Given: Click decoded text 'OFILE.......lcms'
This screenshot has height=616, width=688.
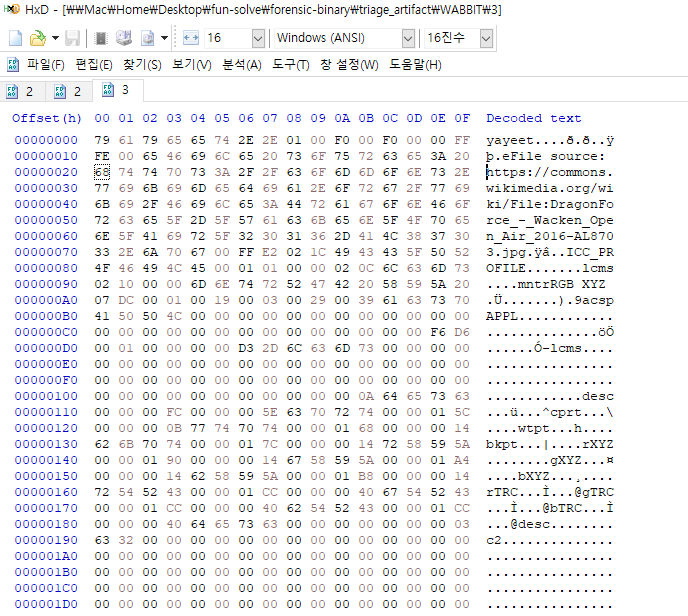Looking at the screenshot, I should click(x=549, y=269).
